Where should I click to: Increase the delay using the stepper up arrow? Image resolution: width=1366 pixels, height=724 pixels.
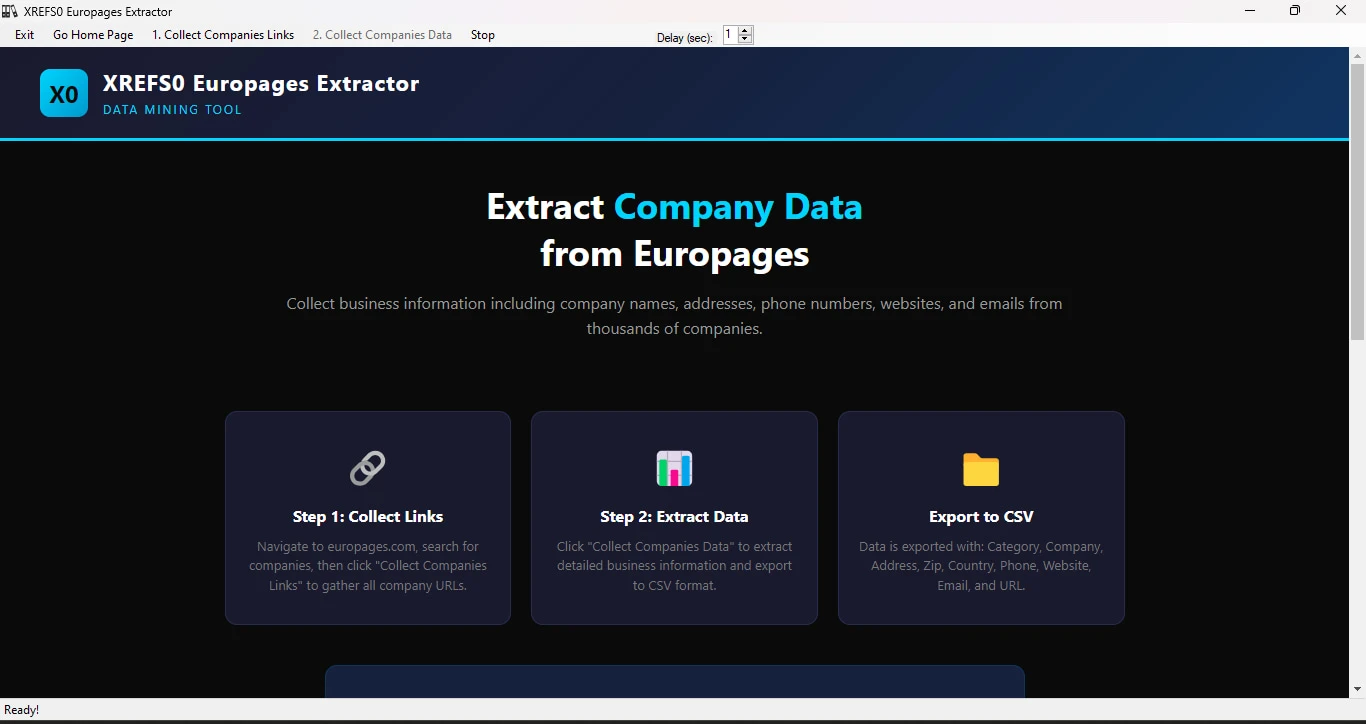pyautogui.click(x=744, y=31)
